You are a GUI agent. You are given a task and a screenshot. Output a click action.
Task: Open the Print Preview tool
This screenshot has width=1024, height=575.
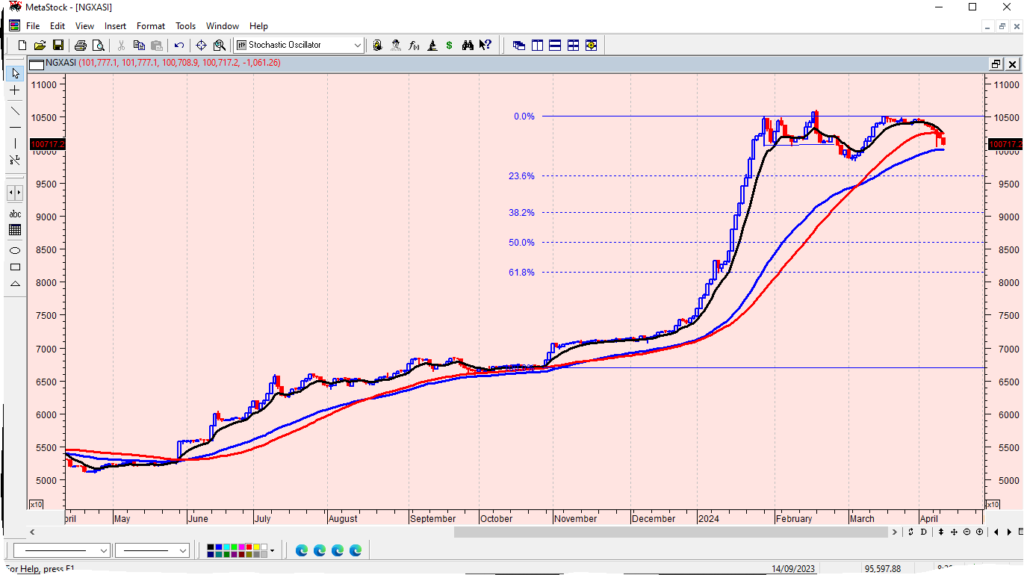pos(98,45)
